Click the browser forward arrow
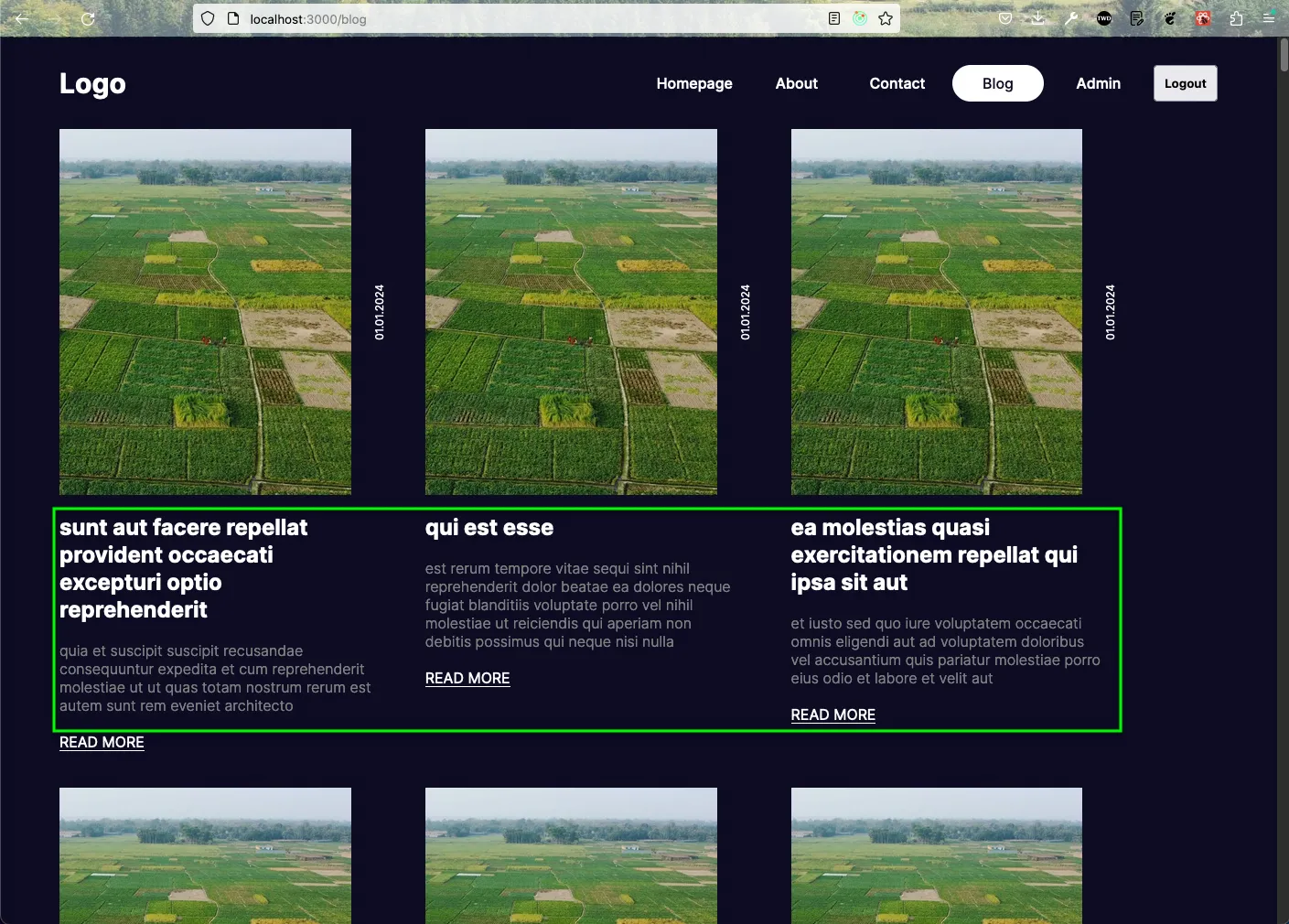This screenshot has width=1289, height=924. pos(55,18)
